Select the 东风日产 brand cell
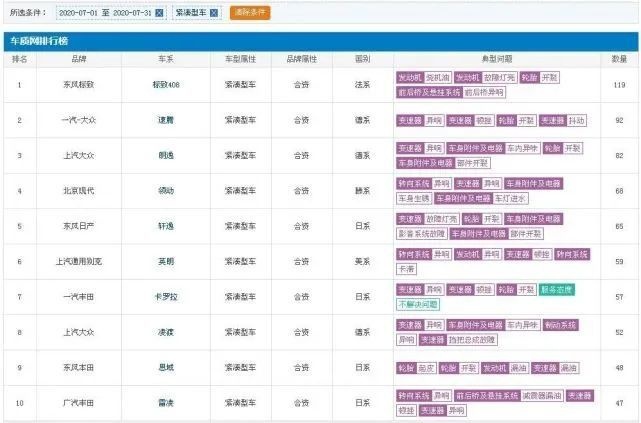 point(78,226)
